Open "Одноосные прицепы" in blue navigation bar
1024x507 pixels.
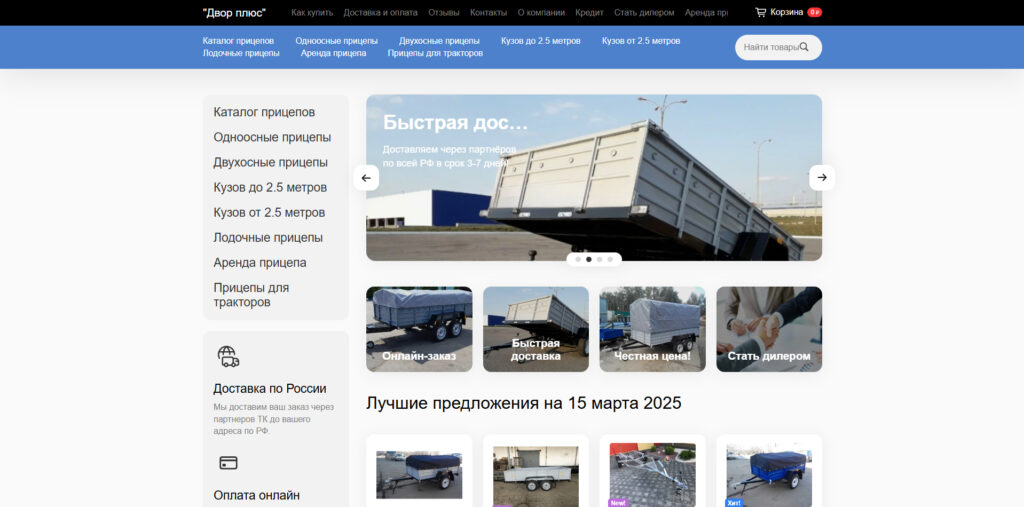(x=336, y=41)
